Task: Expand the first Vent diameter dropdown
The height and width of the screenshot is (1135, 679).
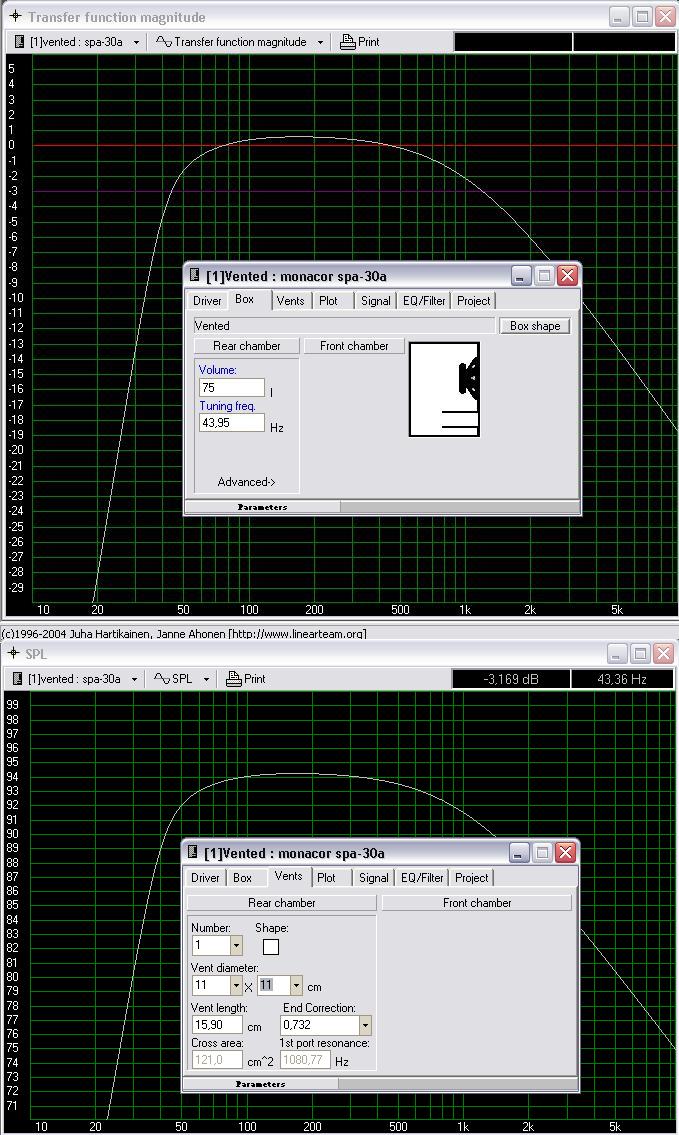Action: click(x=236, y=985)
